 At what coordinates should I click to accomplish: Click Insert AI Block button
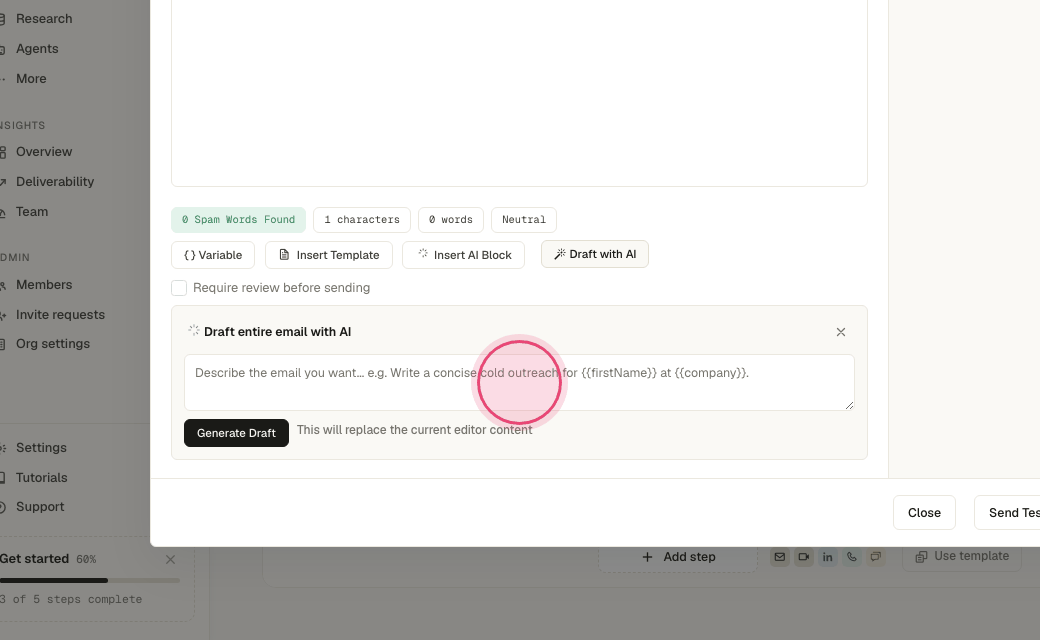click(464, 255)
